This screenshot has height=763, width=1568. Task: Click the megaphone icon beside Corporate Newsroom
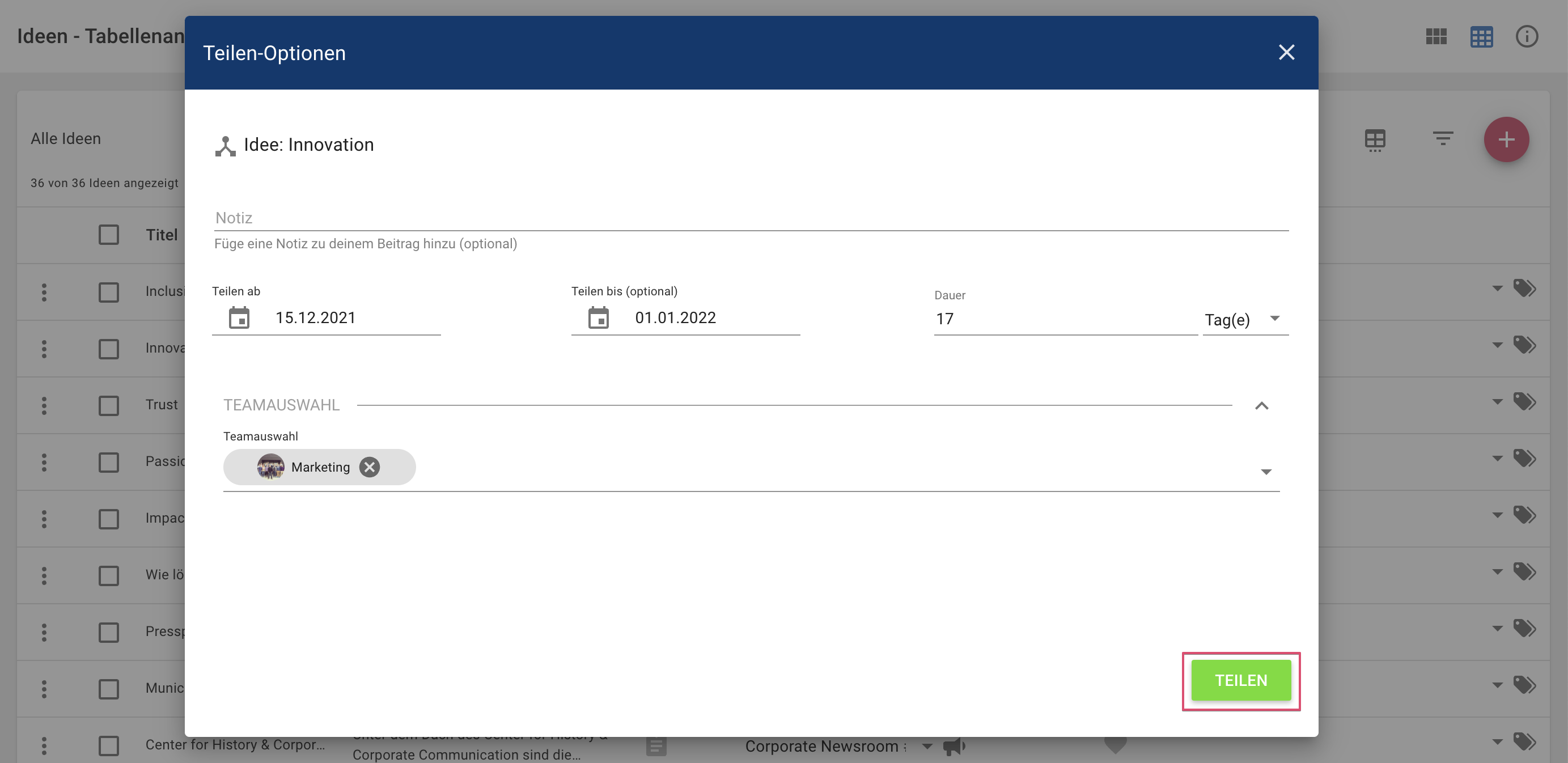click(954, 746)
